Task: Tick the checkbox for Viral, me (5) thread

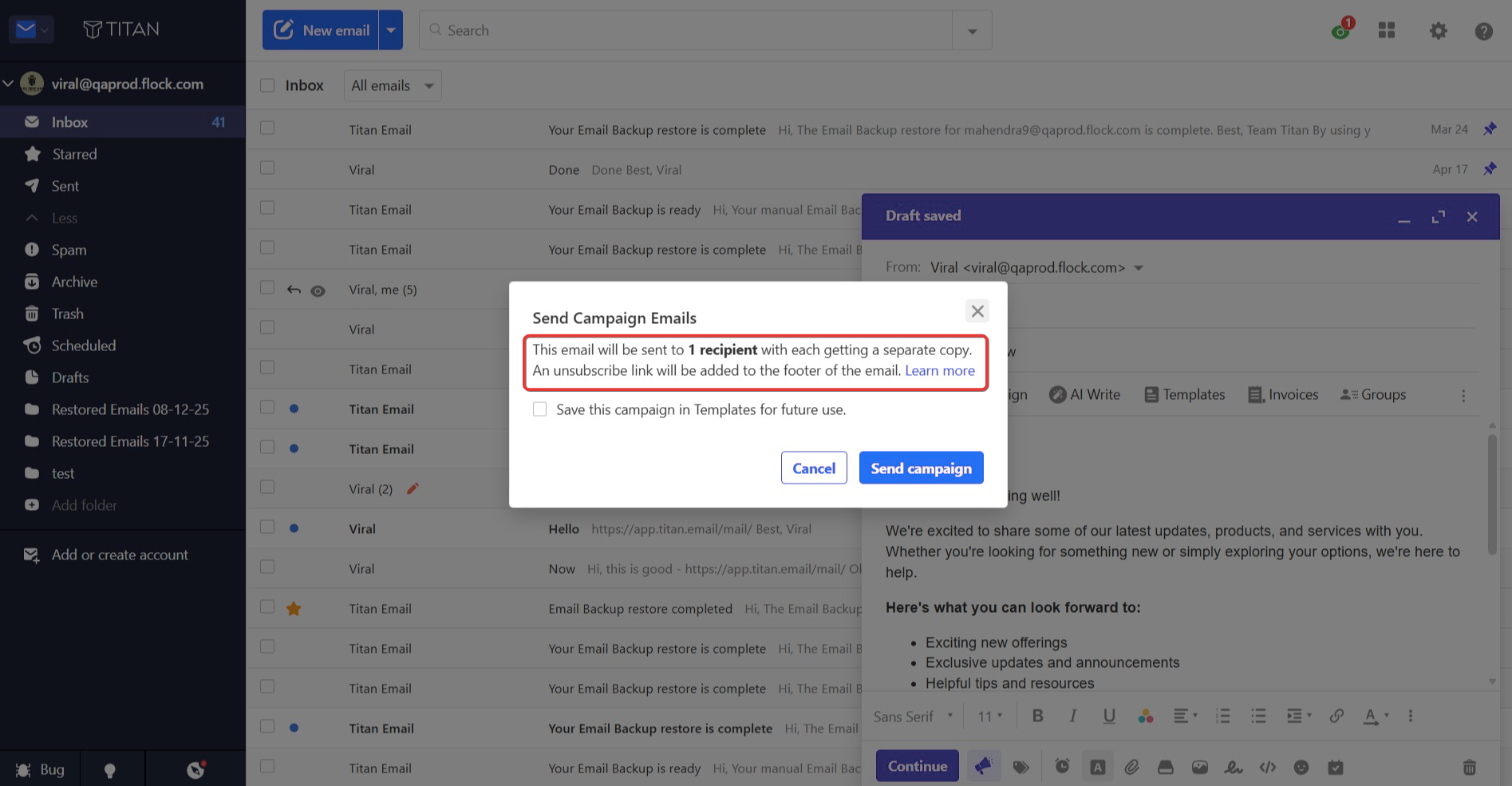Action: (x=267, y=287)
